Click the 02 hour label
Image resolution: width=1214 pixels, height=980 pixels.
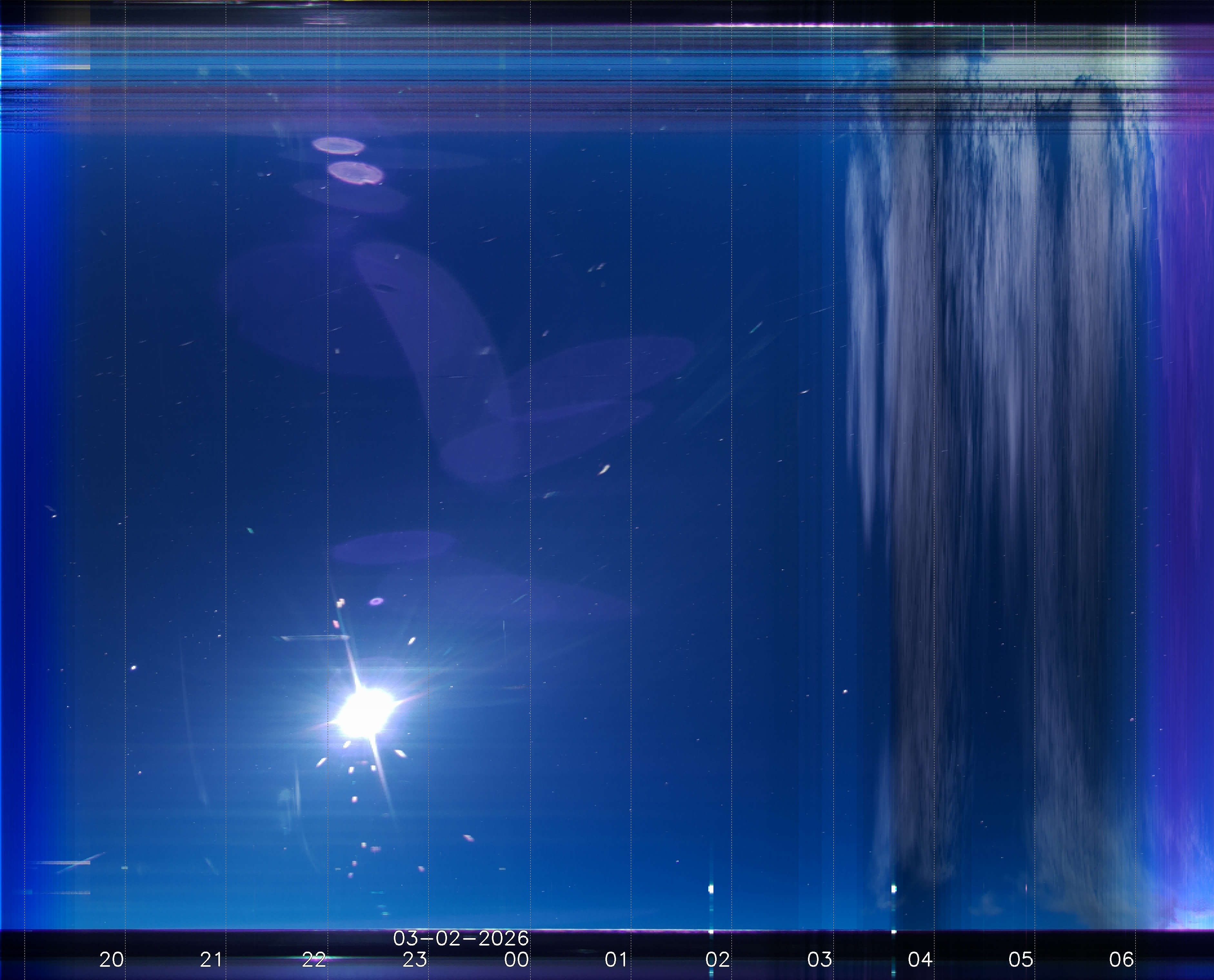[x=717, y=959]
